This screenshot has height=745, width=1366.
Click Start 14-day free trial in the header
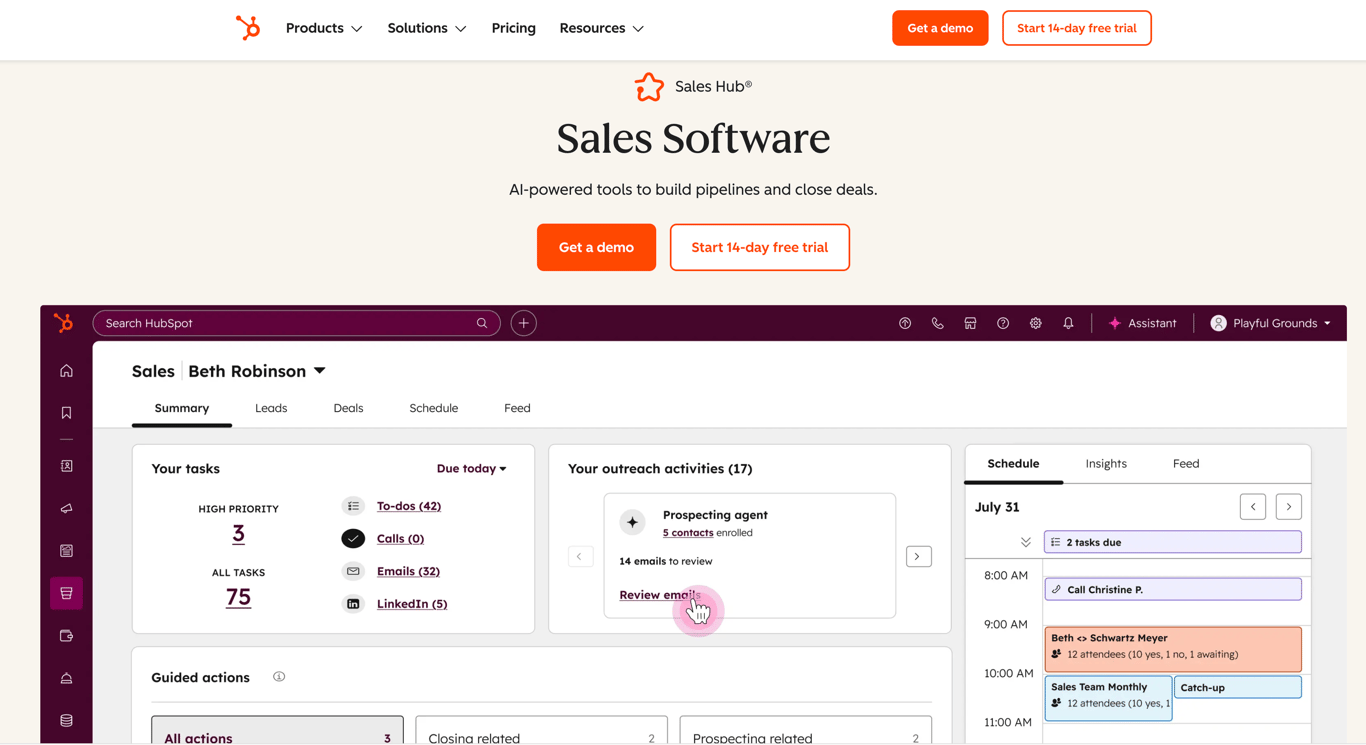[1077, 28]
